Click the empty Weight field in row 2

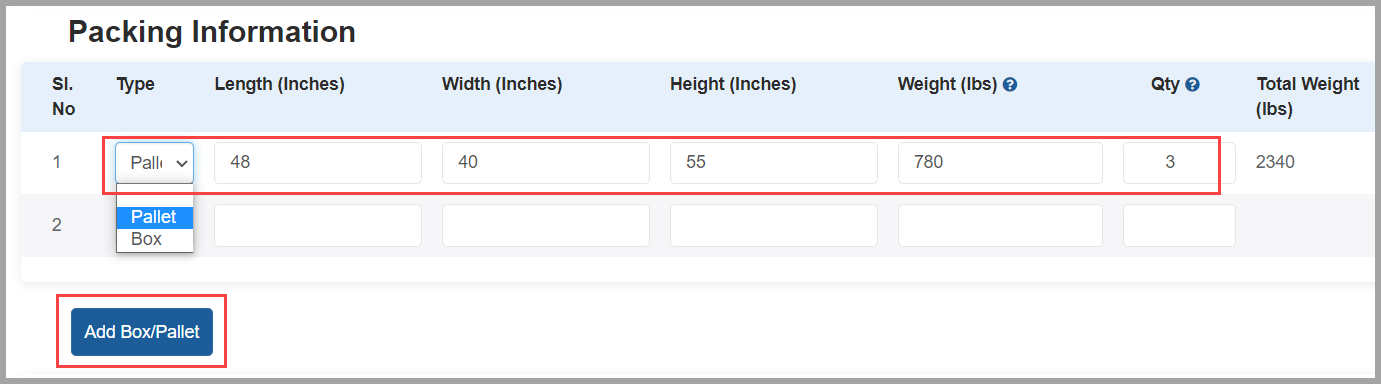coord(1000,225)
